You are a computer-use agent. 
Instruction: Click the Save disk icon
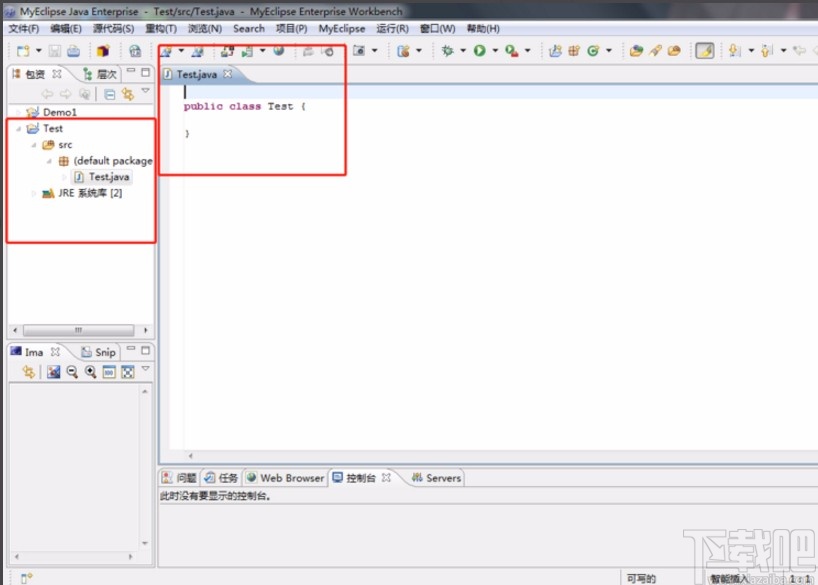click(55, 51)
